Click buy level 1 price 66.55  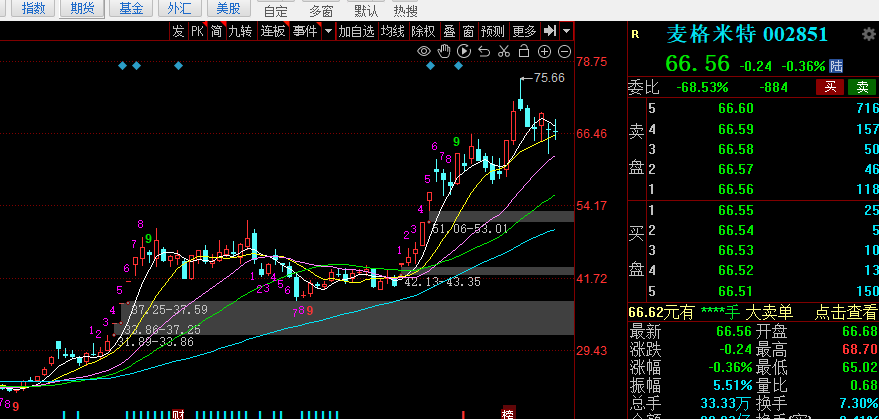(736, 211)
